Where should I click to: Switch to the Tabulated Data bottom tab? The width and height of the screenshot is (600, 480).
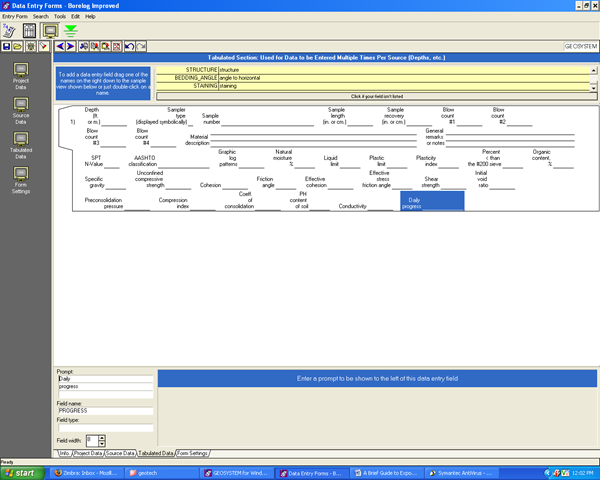coord(155,453)
